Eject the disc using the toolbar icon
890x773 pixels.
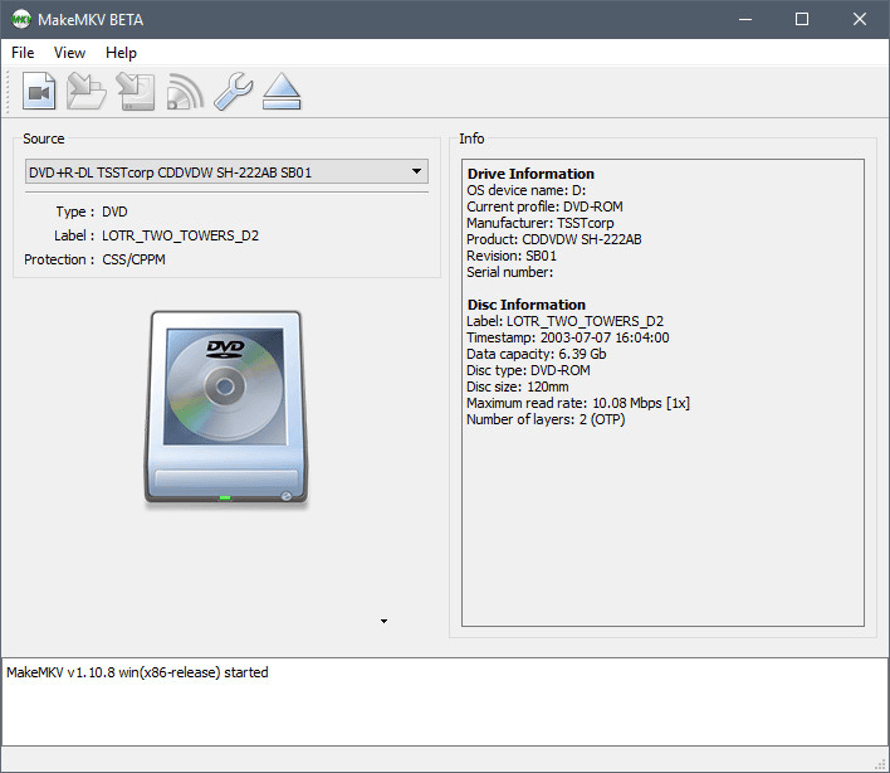point(281,92)
